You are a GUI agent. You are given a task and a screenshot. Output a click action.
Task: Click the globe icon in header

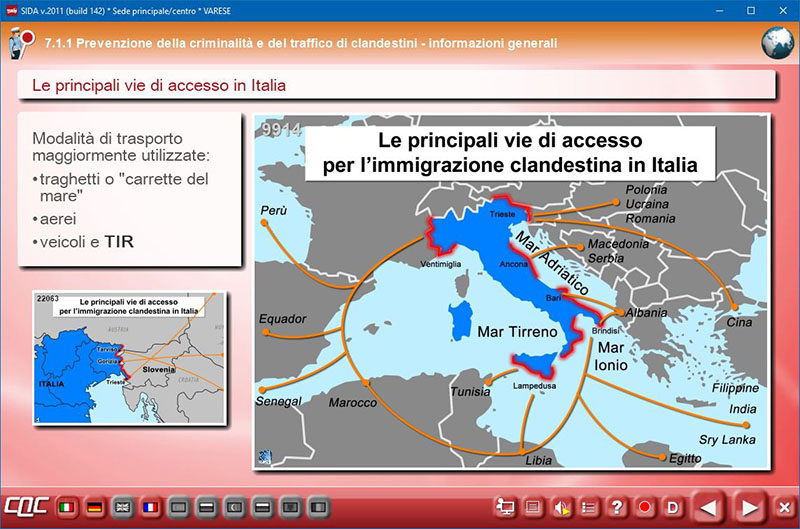777,44
